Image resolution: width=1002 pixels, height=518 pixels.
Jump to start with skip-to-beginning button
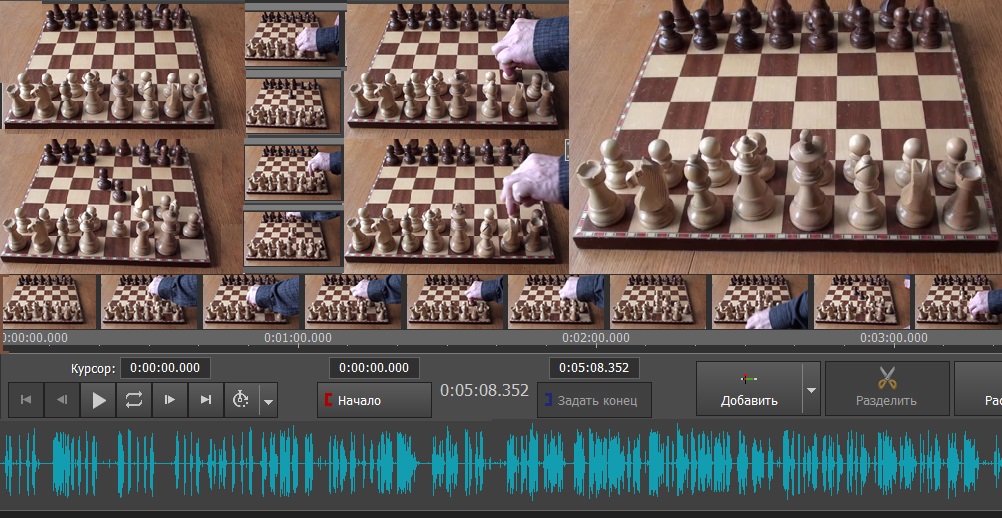point(26,400)
